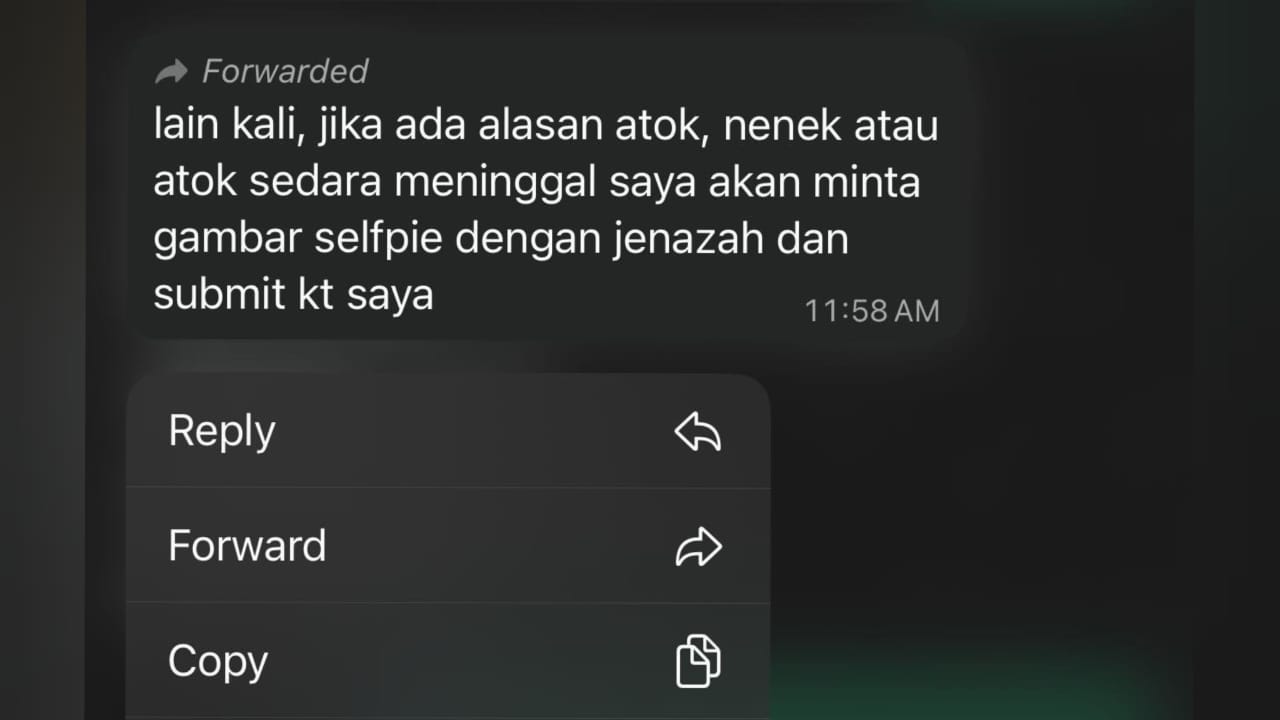Click the Reply curved arrow icon
The image size is (1280, 720).
tap(698, 432)
